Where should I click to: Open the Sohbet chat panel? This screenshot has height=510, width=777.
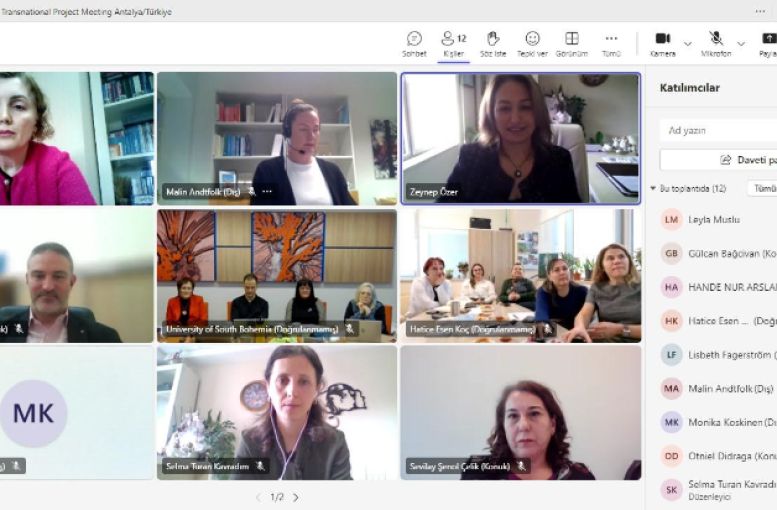click(414, 45)
